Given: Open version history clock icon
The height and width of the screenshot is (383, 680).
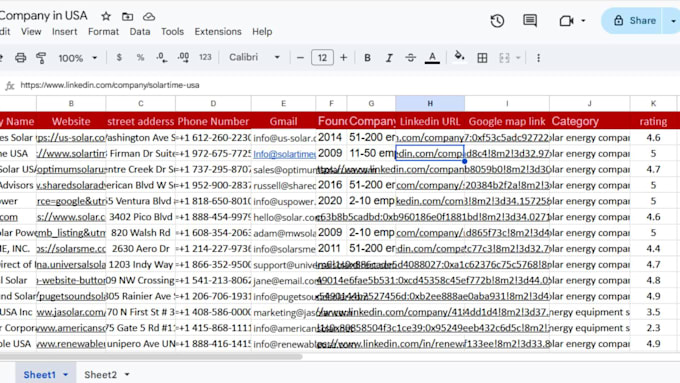Looking at the screenshot, I should pyautogui.click(x=497, y=20).
